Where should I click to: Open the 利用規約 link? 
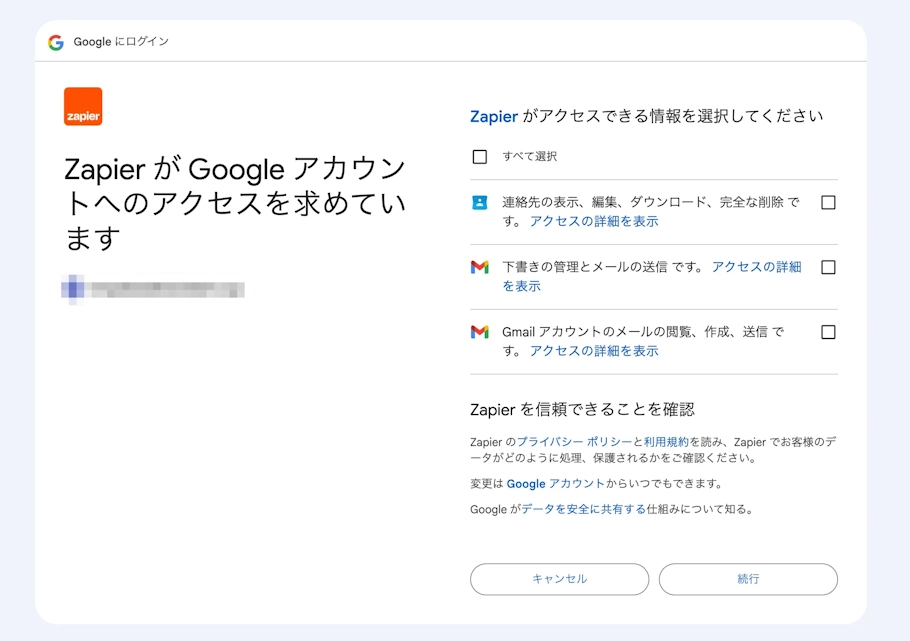click(x=666, y=442)
